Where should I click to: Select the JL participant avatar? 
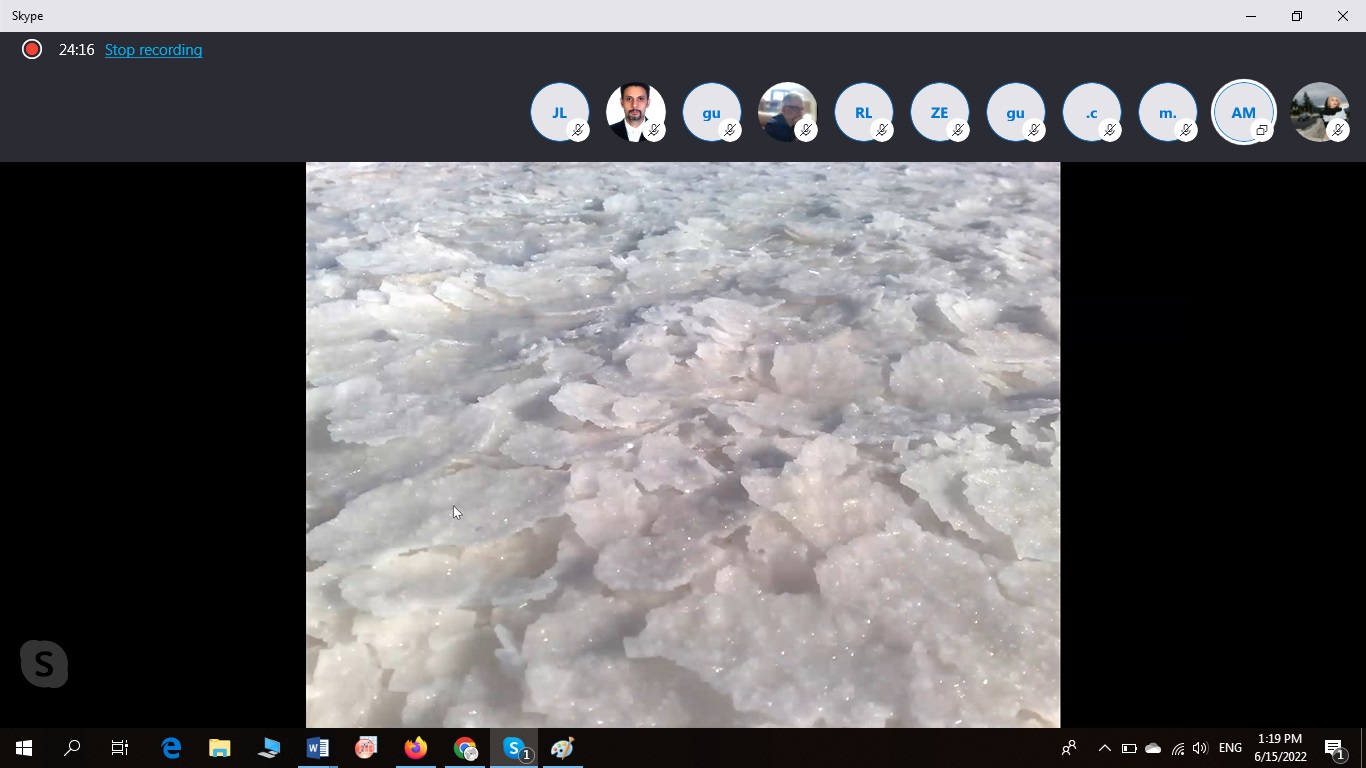(x=560, y=113)
